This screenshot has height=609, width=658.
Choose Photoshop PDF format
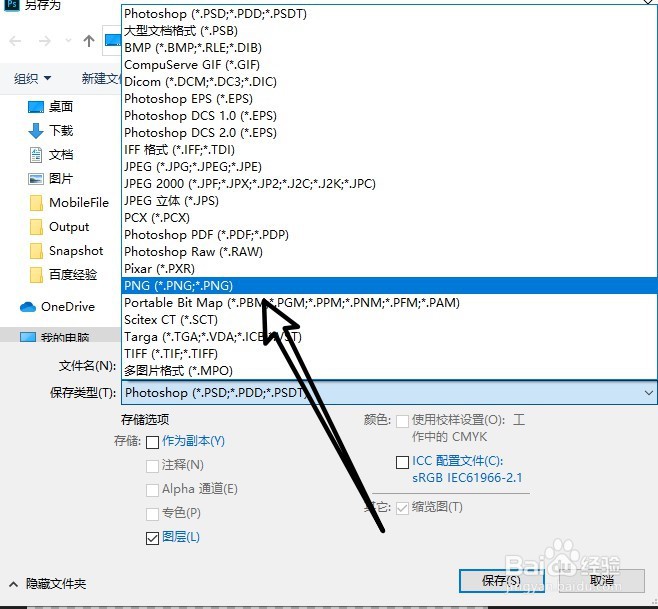pyautogui.click(x=389, y=235)
